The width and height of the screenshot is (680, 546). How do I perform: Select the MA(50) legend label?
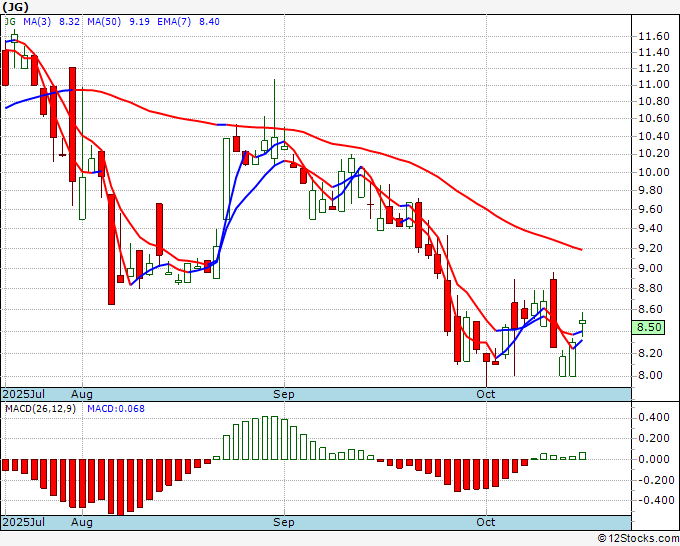(104, 22)
